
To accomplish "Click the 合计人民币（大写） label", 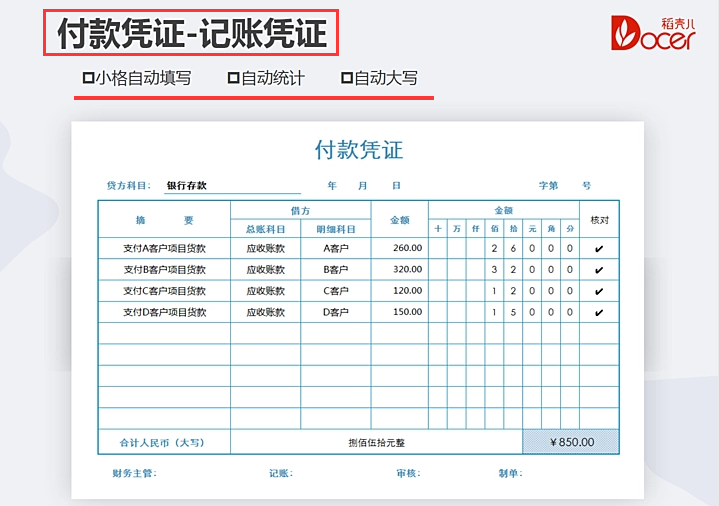I will pos(162,443).
